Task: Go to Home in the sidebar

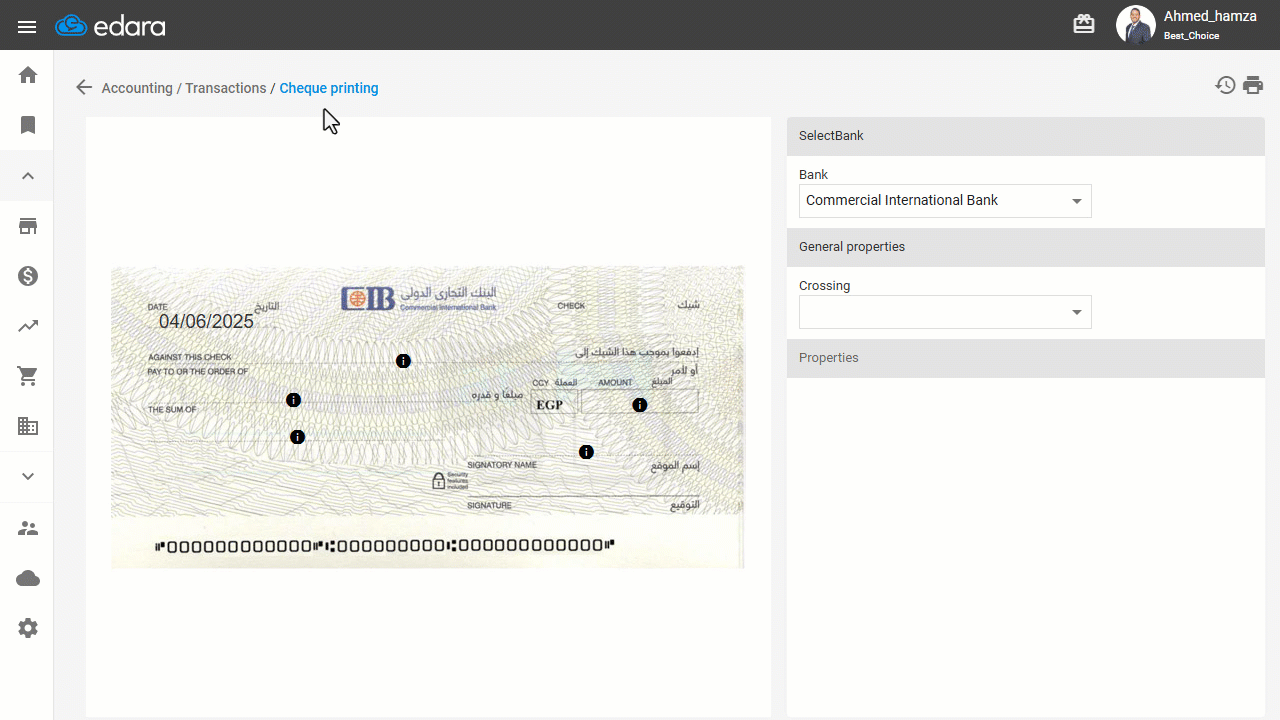Action: click(28, 75)
